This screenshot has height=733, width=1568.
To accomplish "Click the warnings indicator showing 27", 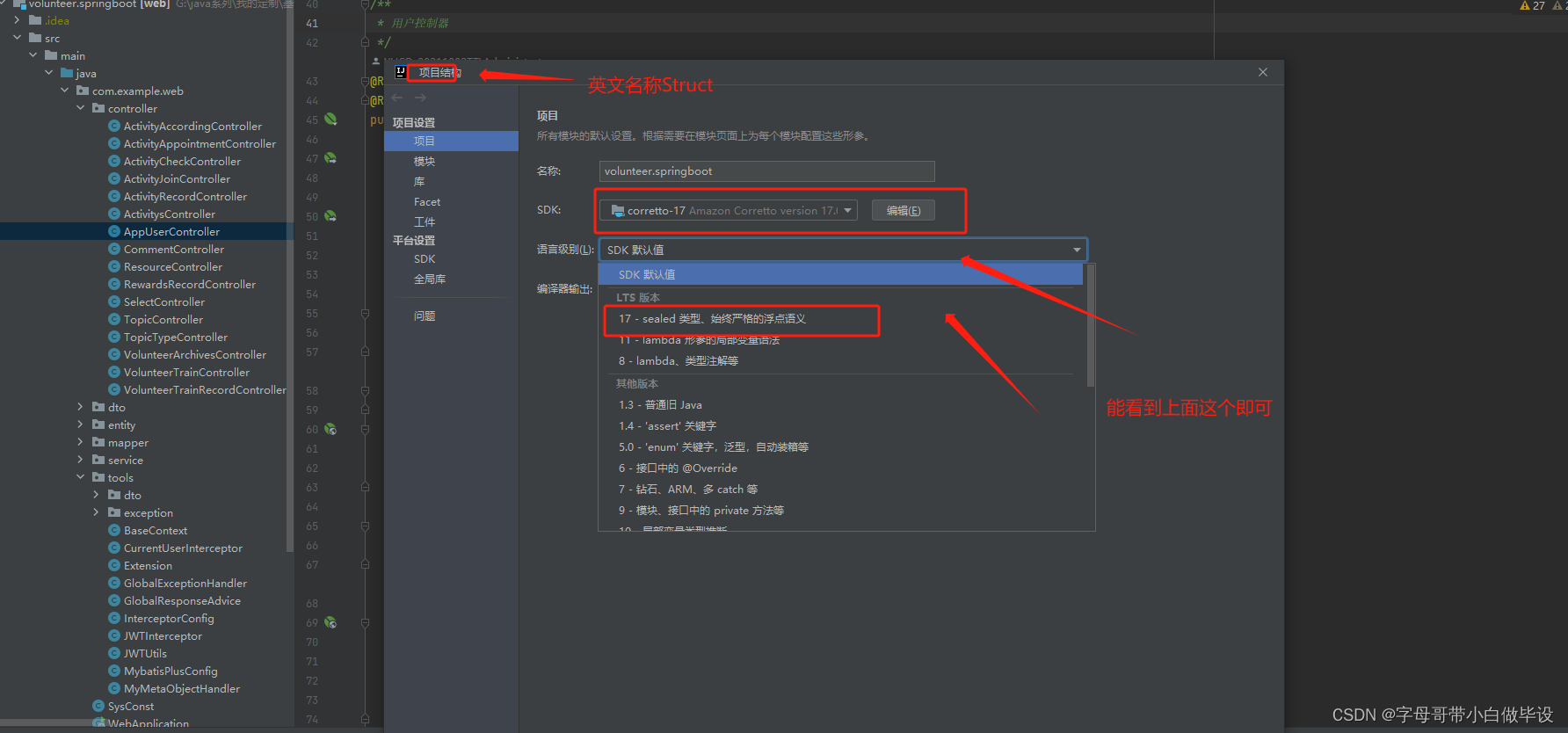I will (1532, 5).
